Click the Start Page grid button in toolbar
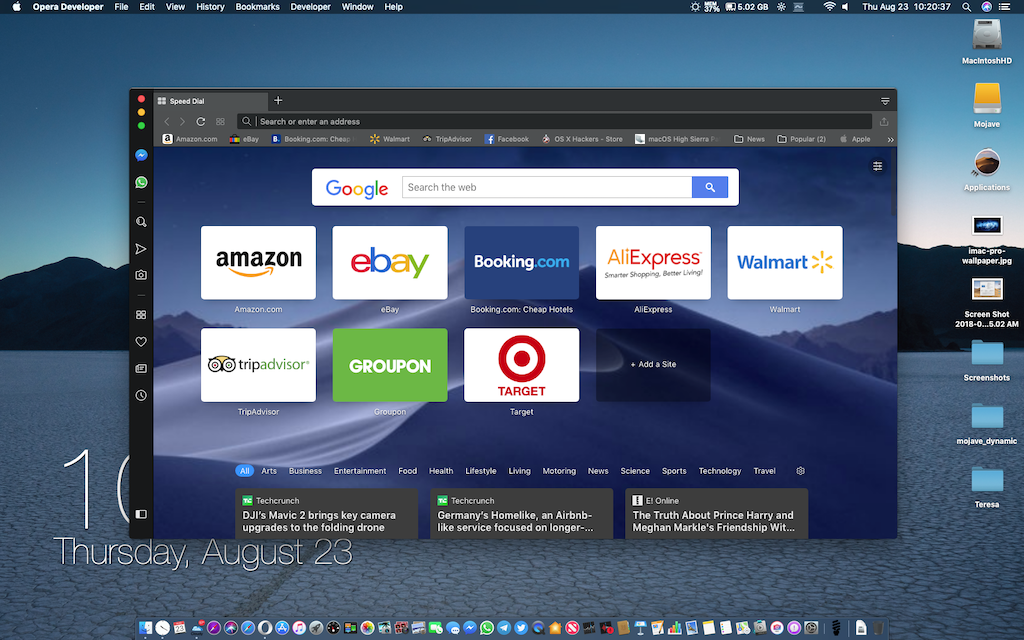This screenshot has height=640, width=1024. 220,121
